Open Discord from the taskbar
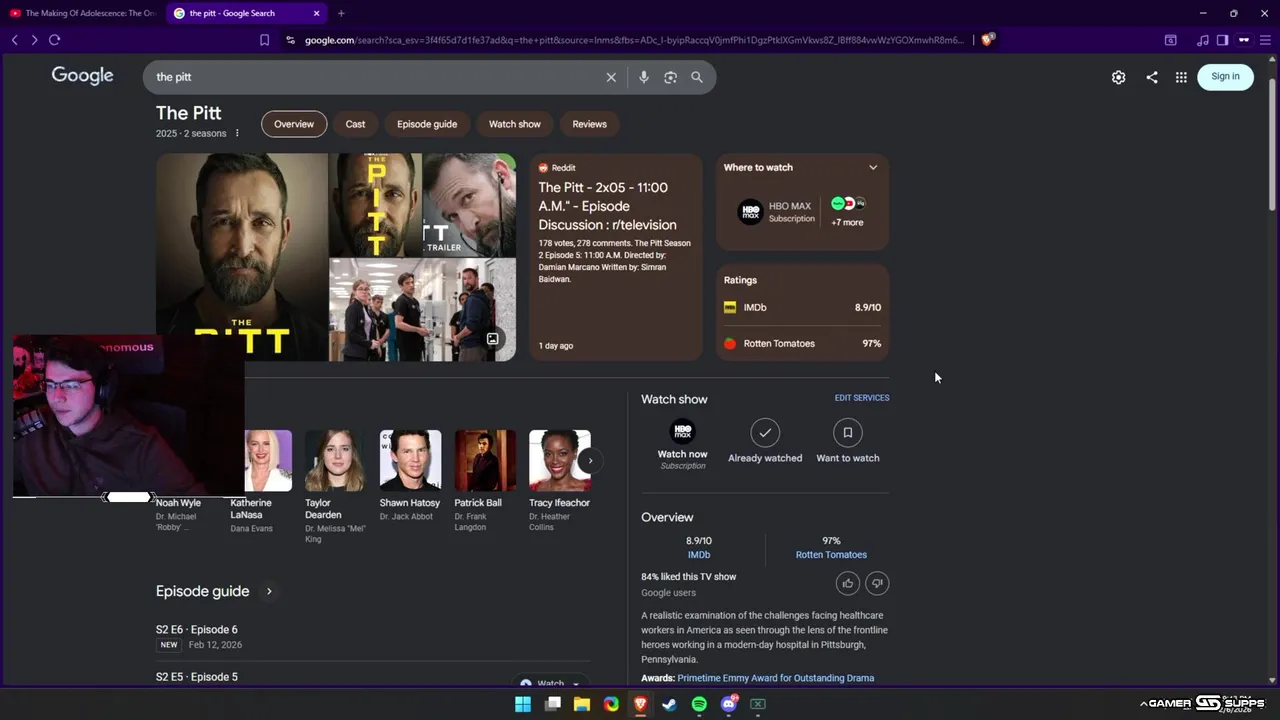1280x720 pixels. pyautogui.click(x=728, y=704)
